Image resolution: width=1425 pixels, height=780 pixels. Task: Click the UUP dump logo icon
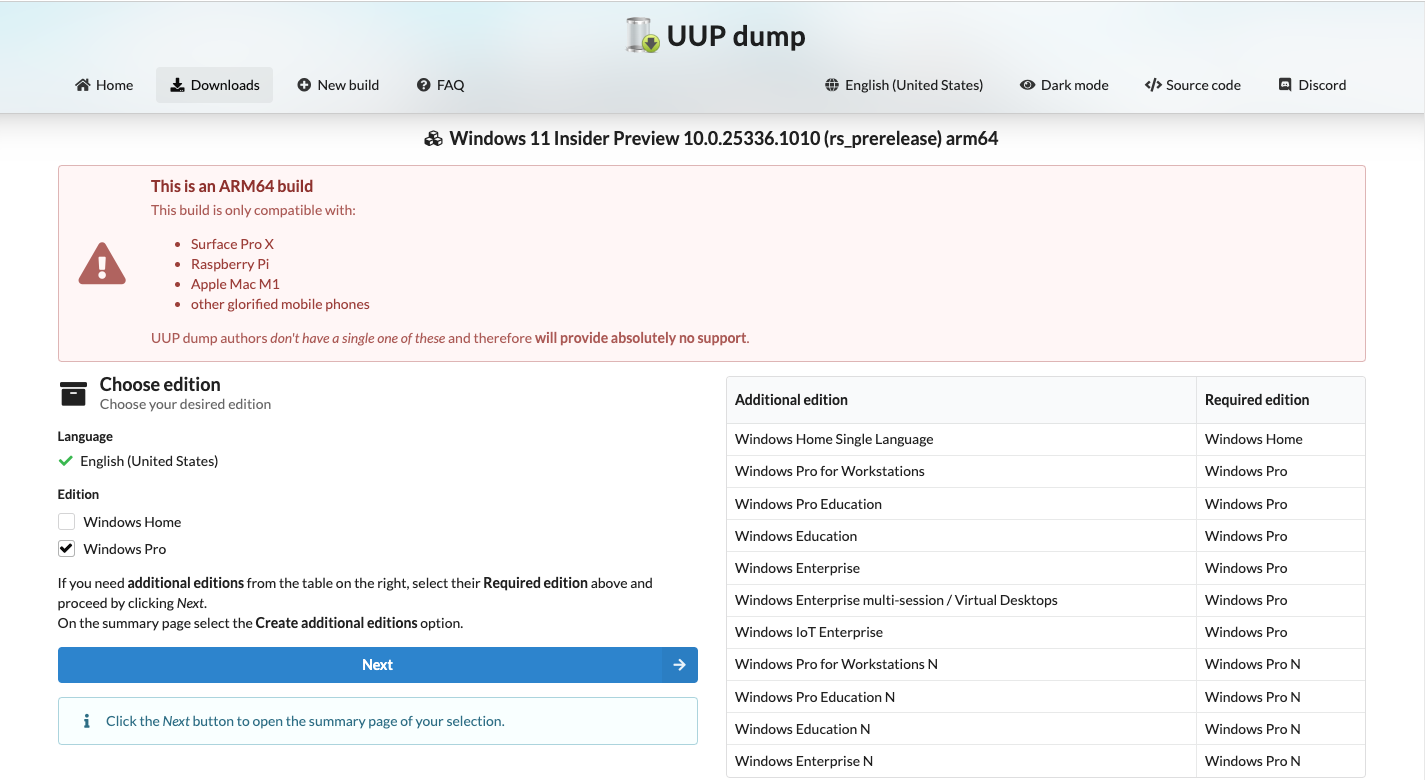[x=642, y=36]
